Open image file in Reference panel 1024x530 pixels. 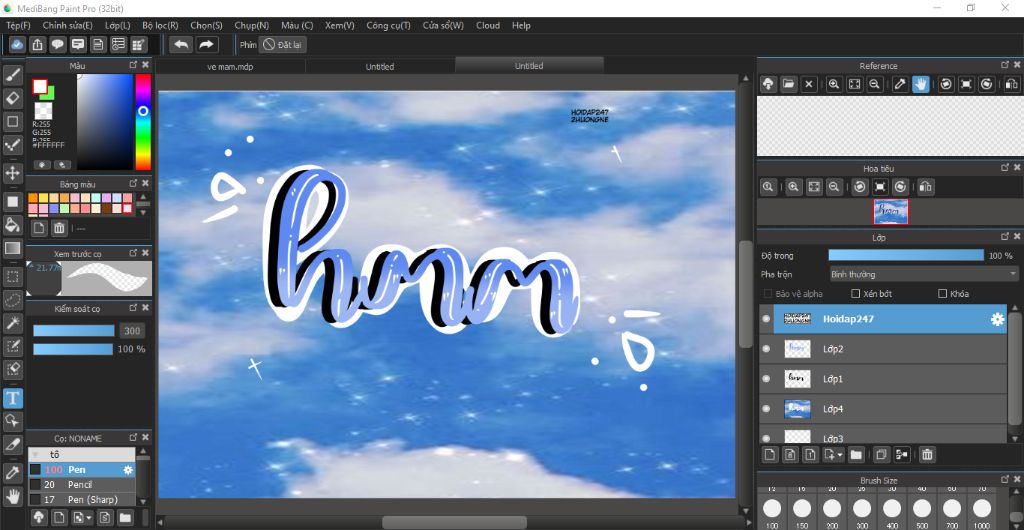click(789, 84)
